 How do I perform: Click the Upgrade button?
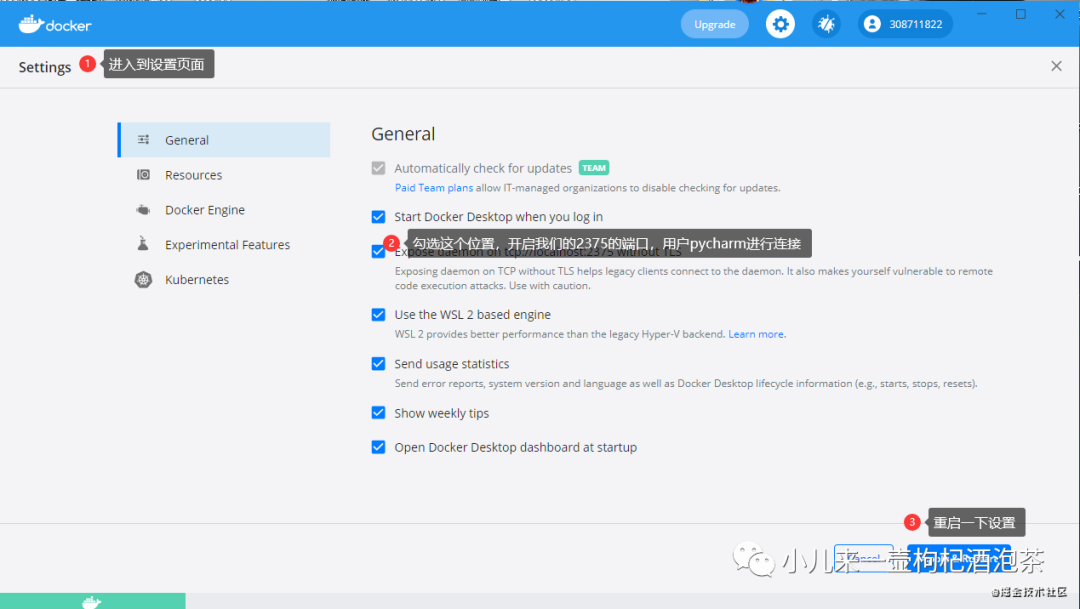[x=714, y=24]
